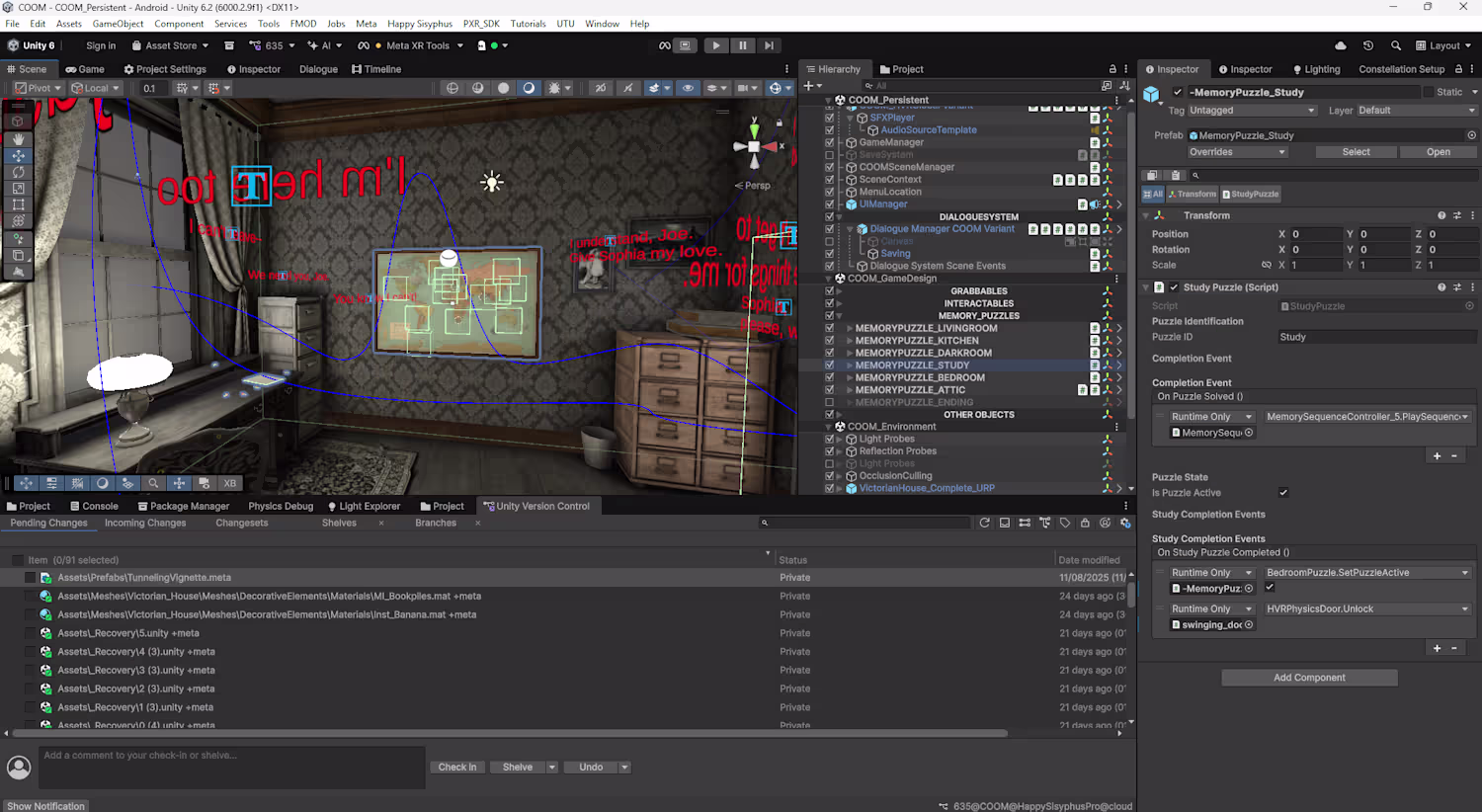Click the Add Component button
1482x812 pixels.
(1309, 678)
